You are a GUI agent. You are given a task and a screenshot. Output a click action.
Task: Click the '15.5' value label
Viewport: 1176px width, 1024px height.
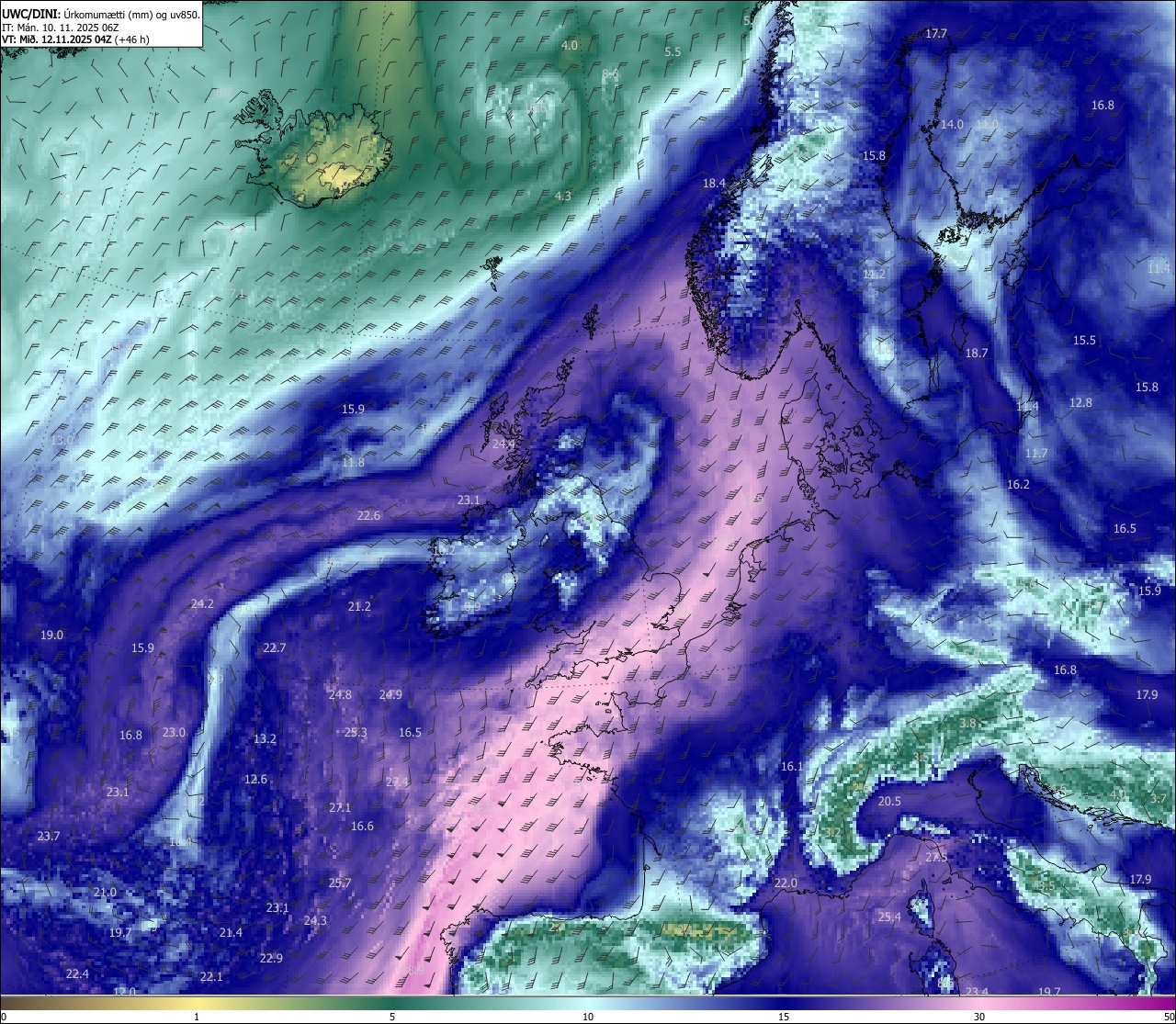tap(1084, 341)
